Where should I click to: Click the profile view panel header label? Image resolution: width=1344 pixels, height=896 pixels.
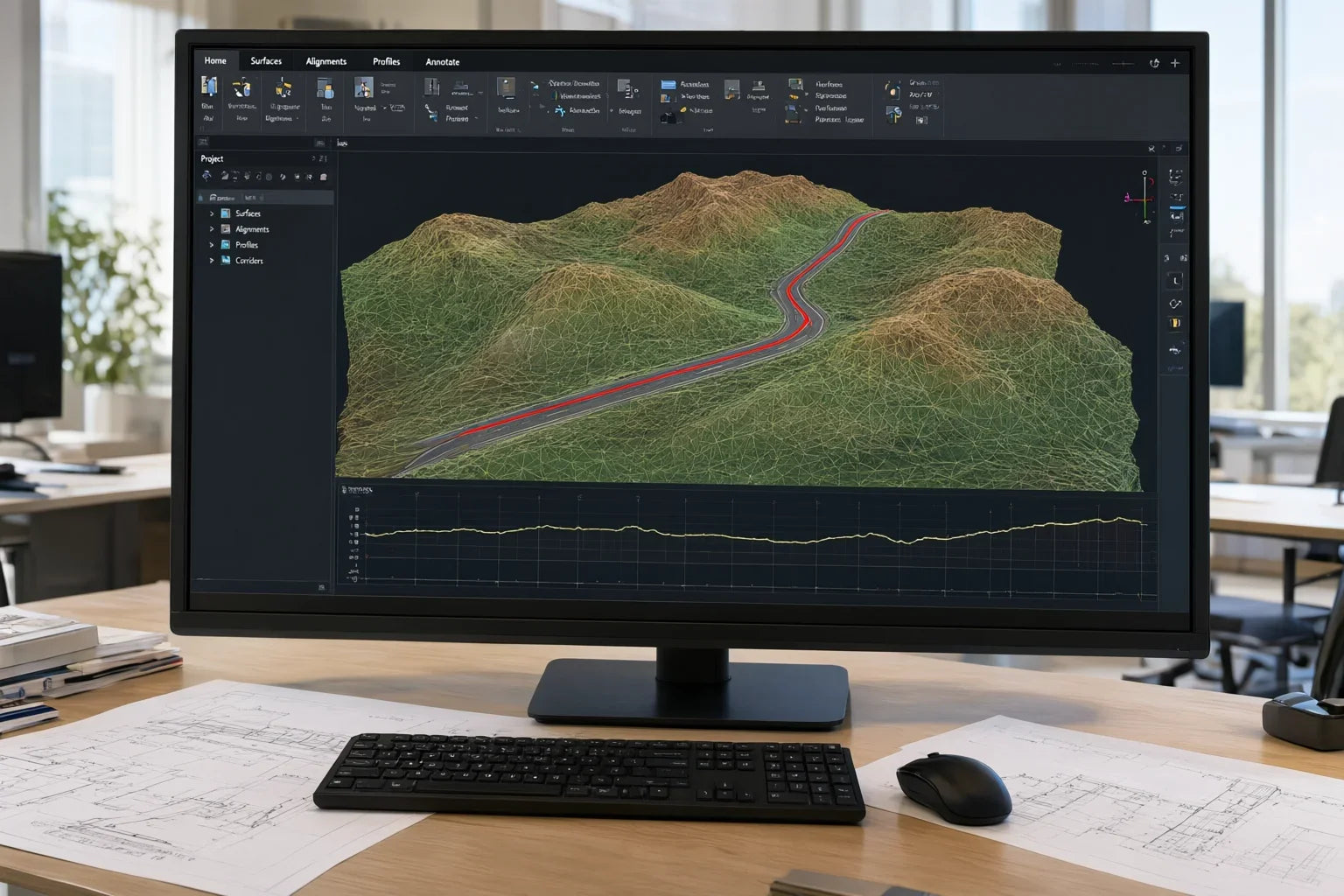[357, 490]
